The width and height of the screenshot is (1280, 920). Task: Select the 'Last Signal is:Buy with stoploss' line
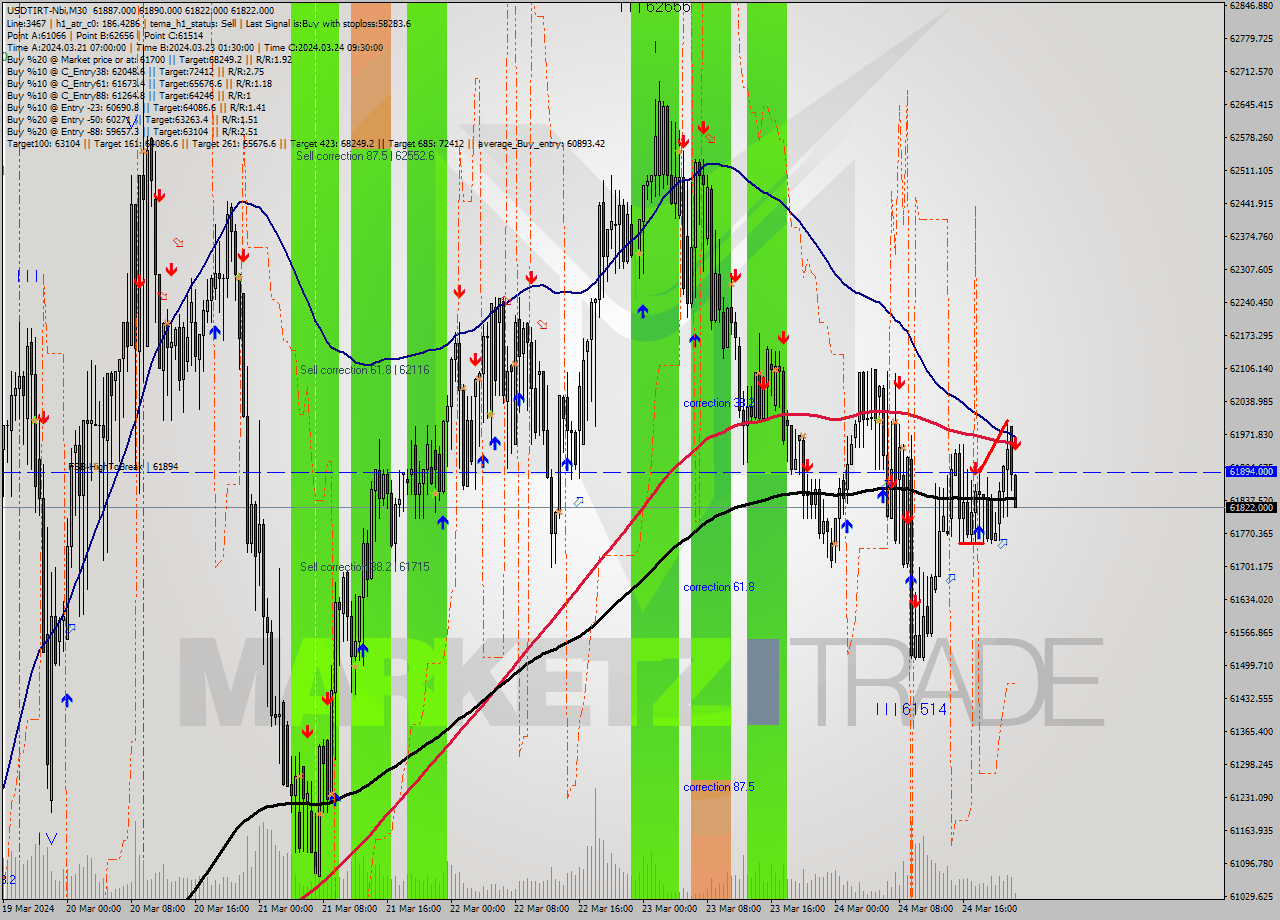[x=328, y=22]
